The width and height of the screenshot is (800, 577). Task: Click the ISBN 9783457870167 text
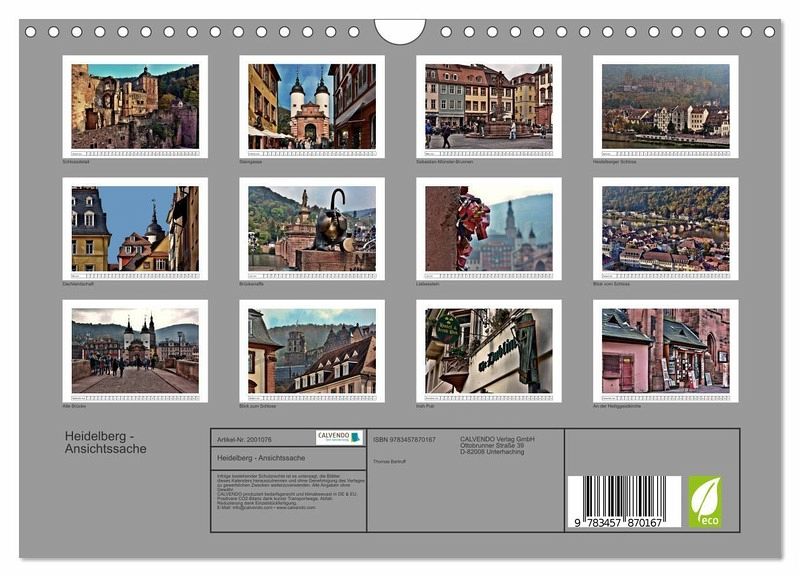tap(404, 439)
